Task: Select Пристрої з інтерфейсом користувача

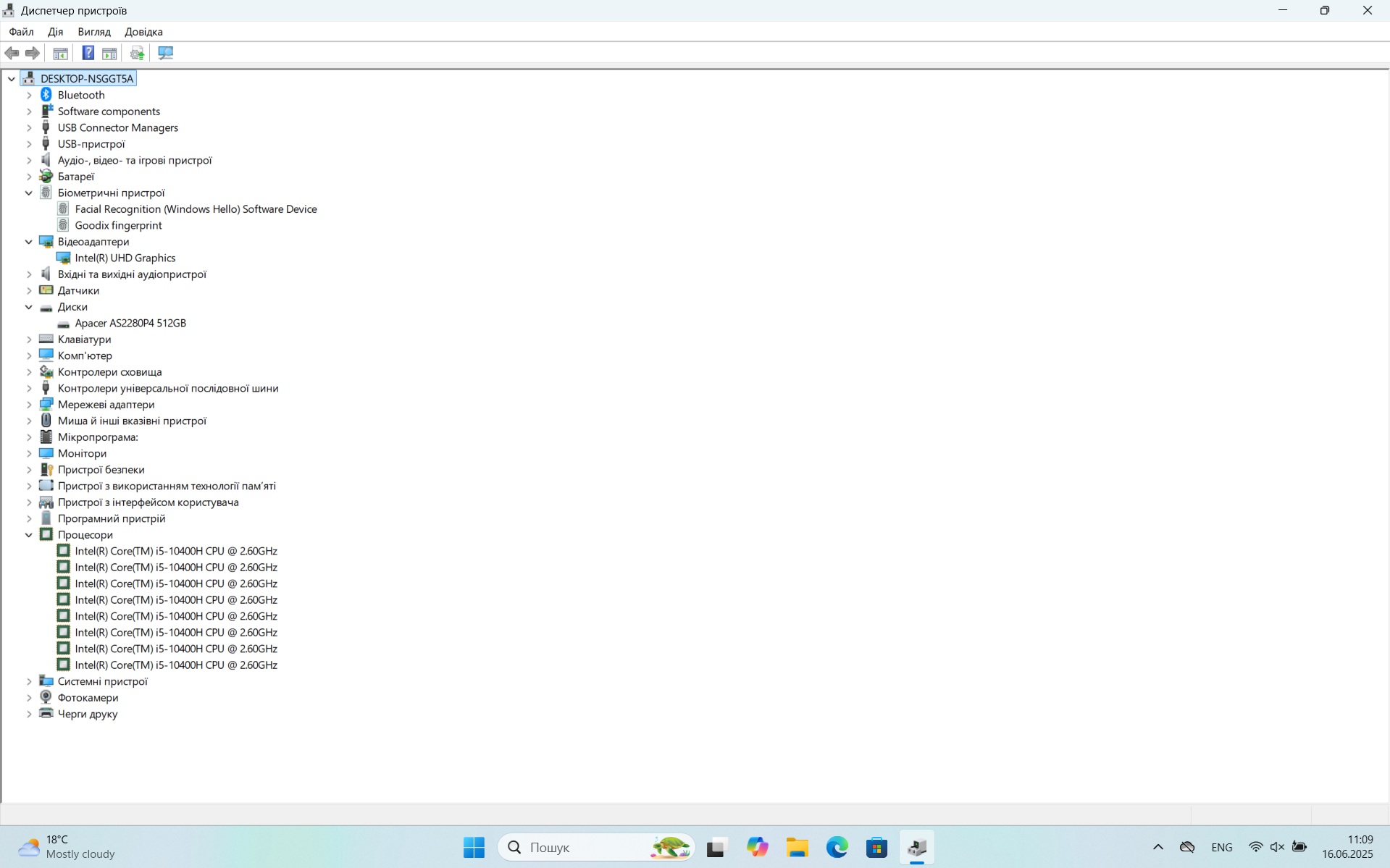Action: (148, 502)
